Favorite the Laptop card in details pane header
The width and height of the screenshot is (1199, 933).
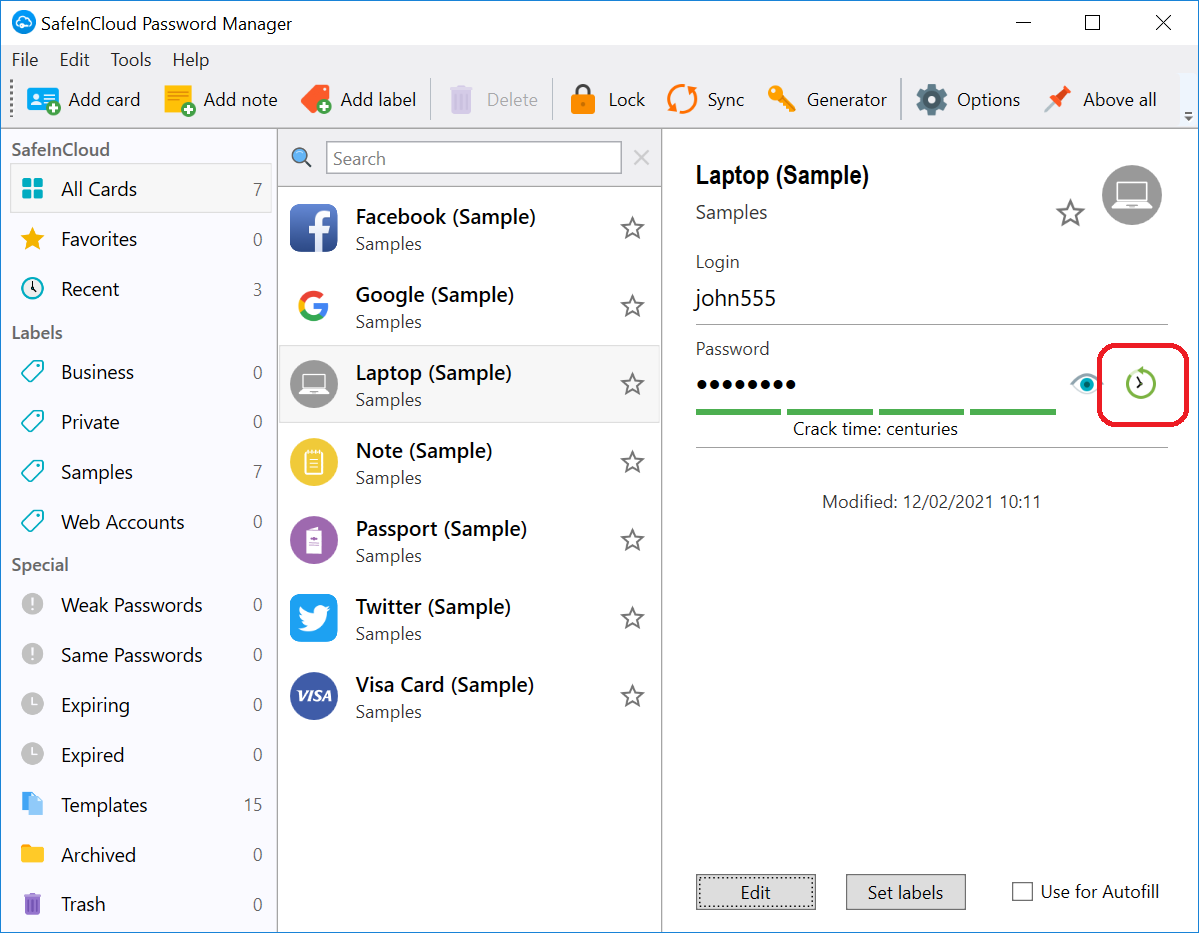tap(1070, 213)
